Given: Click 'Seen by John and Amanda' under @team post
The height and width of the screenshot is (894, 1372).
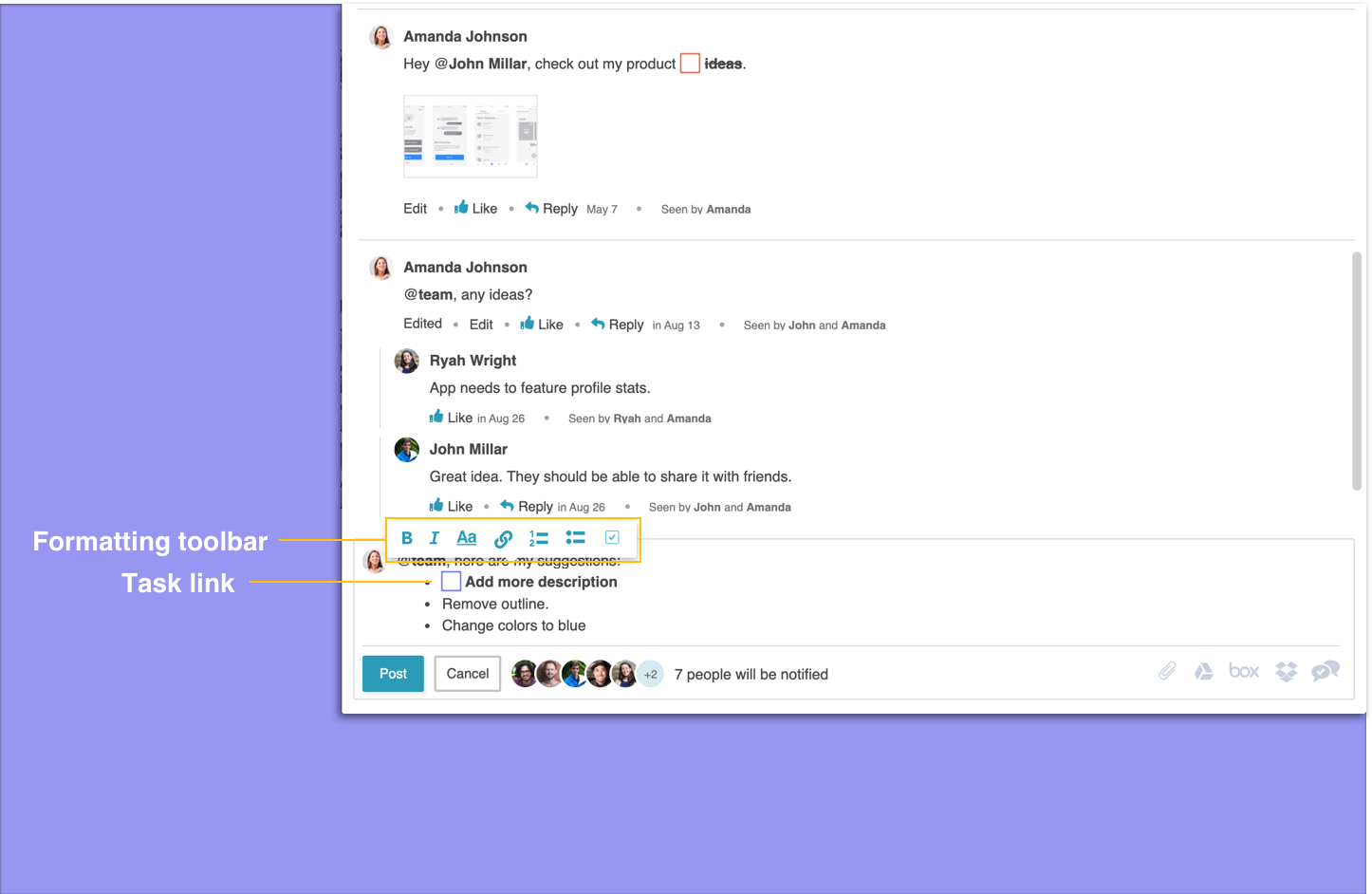Looking at the screenshot, I should [814, 325].
